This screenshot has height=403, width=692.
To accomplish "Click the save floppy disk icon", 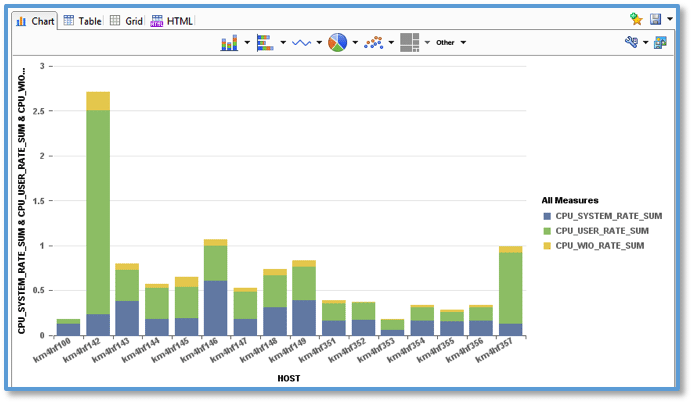I will click(x=655, y=19).
